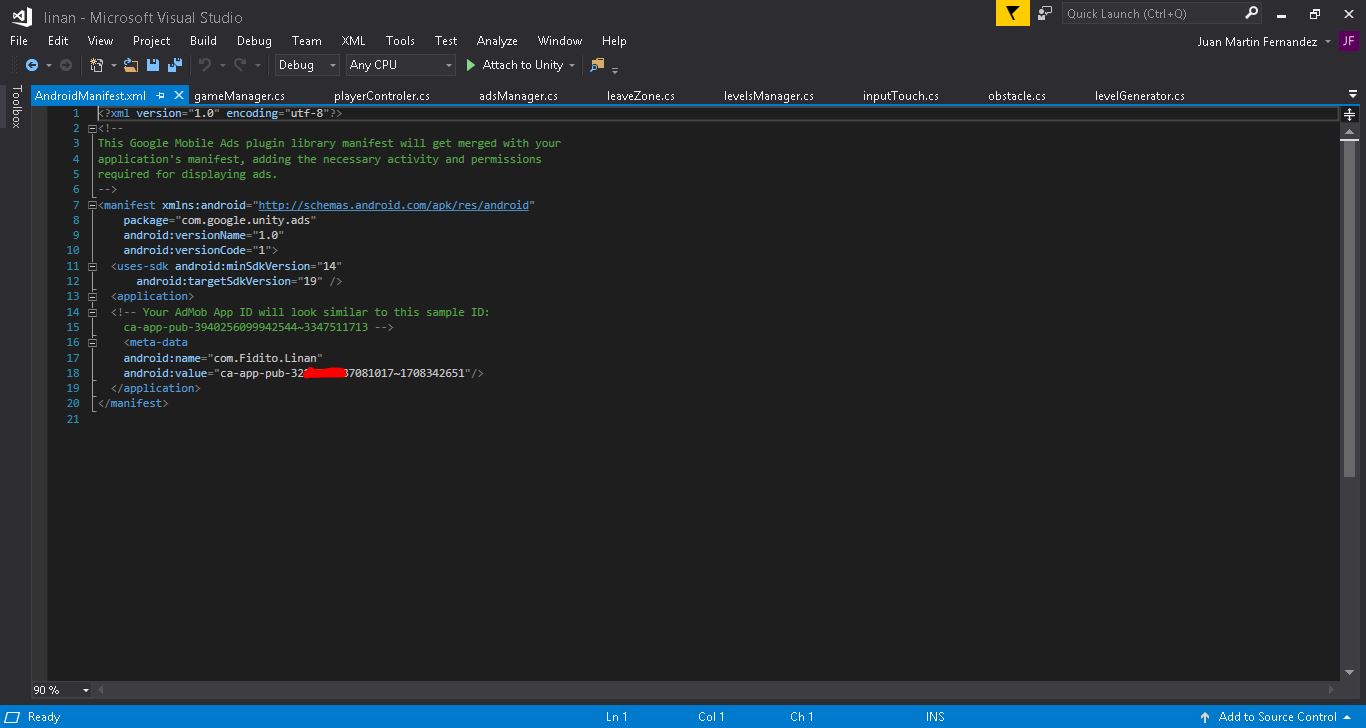Open the Window menu
The image size is (1366, 728).
[559, 41]
